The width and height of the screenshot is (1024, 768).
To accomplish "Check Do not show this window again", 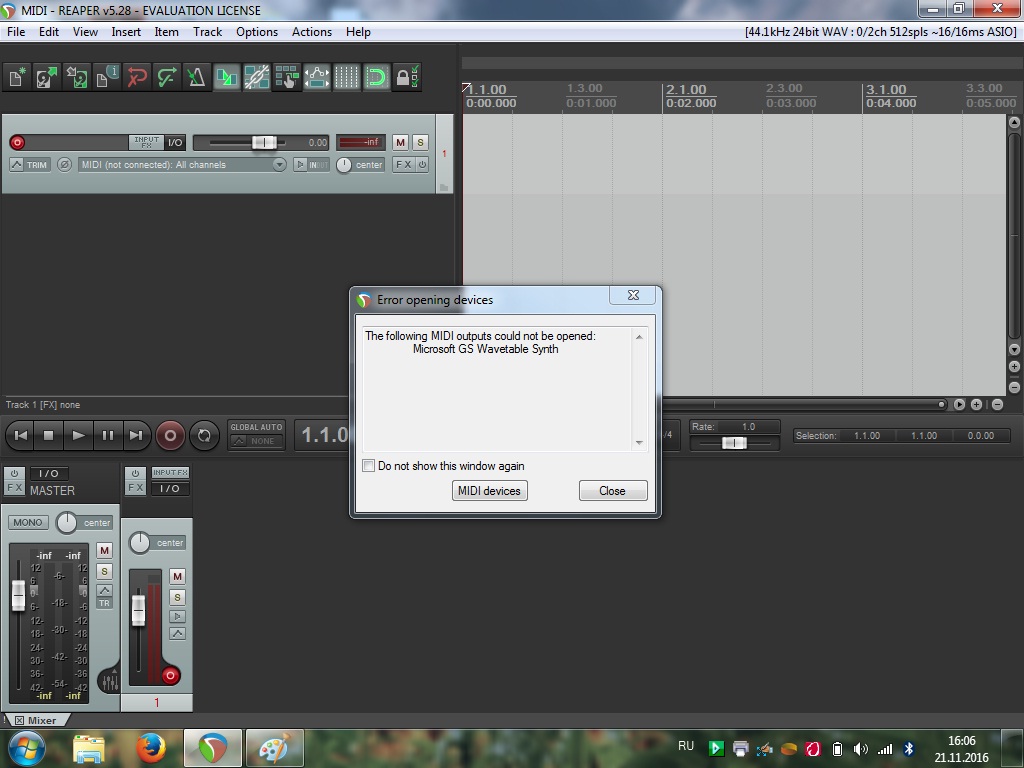I will 368,466.
